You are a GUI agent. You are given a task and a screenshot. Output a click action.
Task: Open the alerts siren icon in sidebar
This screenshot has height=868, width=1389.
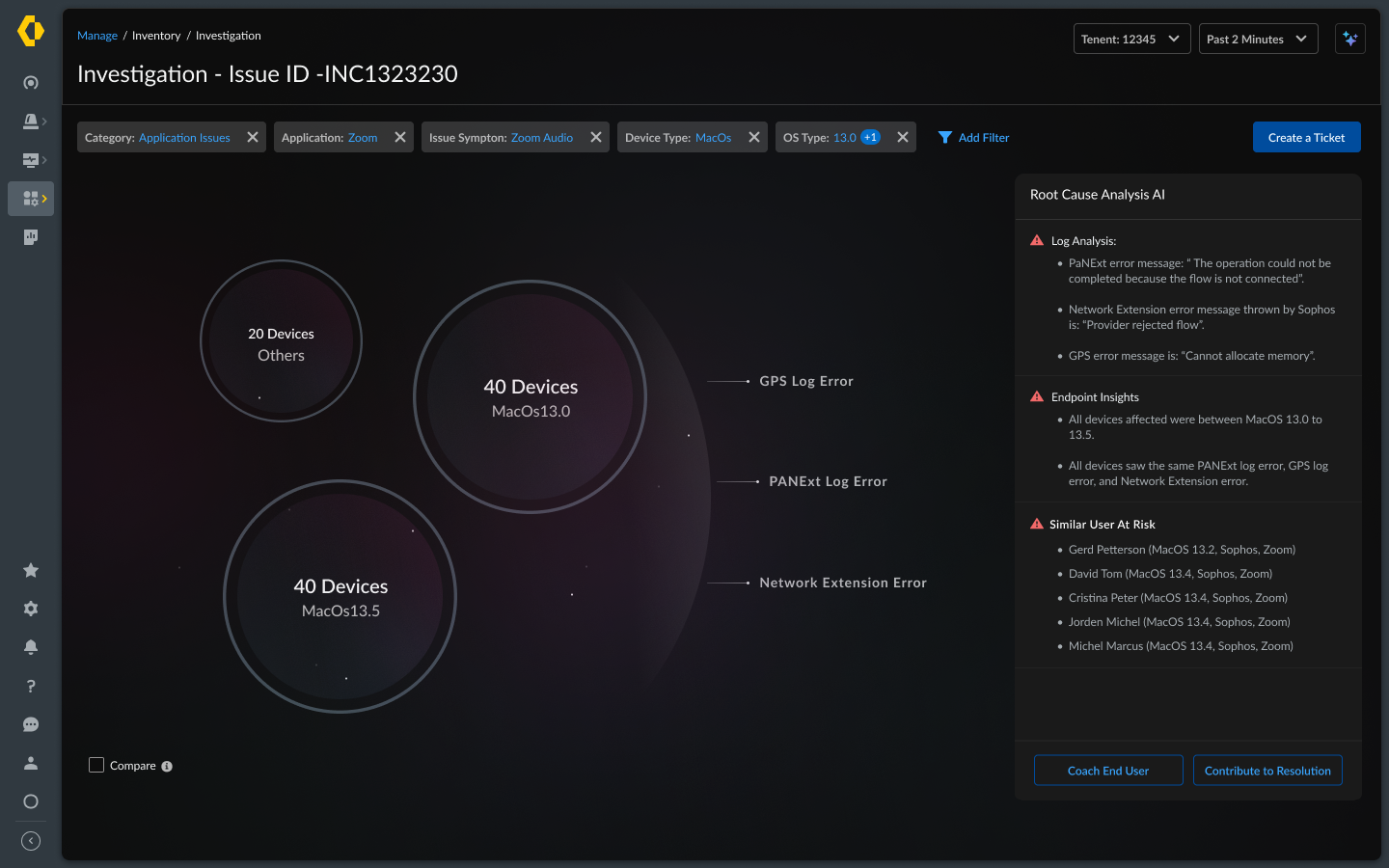tap(31, 122)
